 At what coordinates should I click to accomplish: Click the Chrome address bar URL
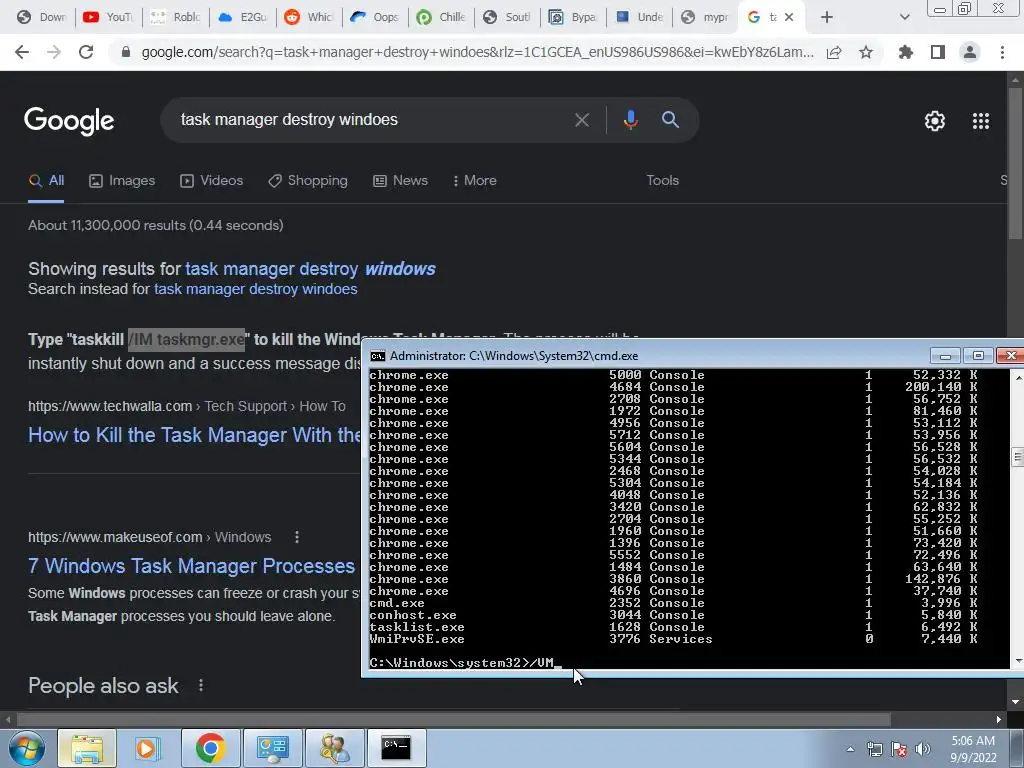pyautogui.click(x=477, y=52)
